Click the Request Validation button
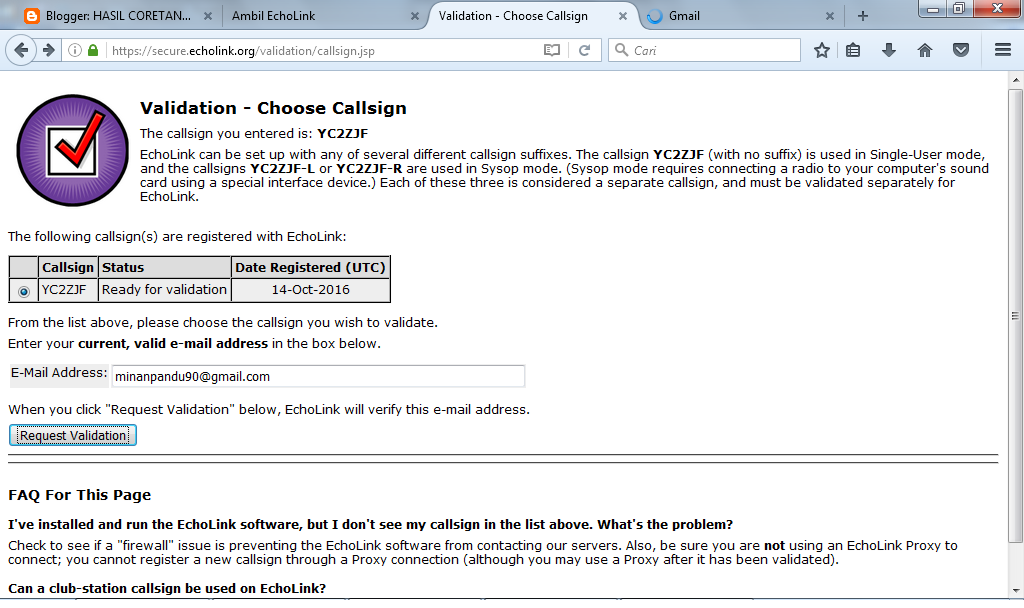1024x608 pixels. (x=72, y=436)
